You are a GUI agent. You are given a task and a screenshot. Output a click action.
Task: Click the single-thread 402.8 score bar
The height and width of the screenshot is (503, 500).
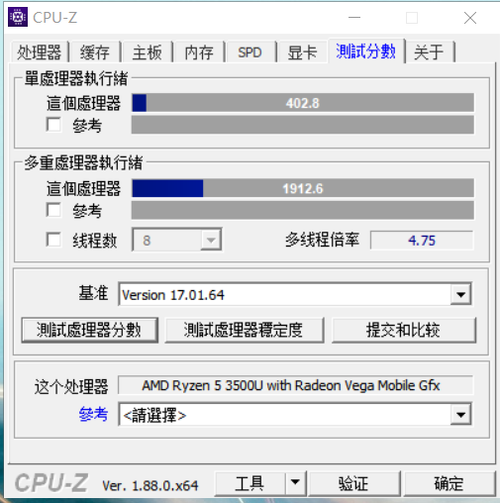coord(303,103)
